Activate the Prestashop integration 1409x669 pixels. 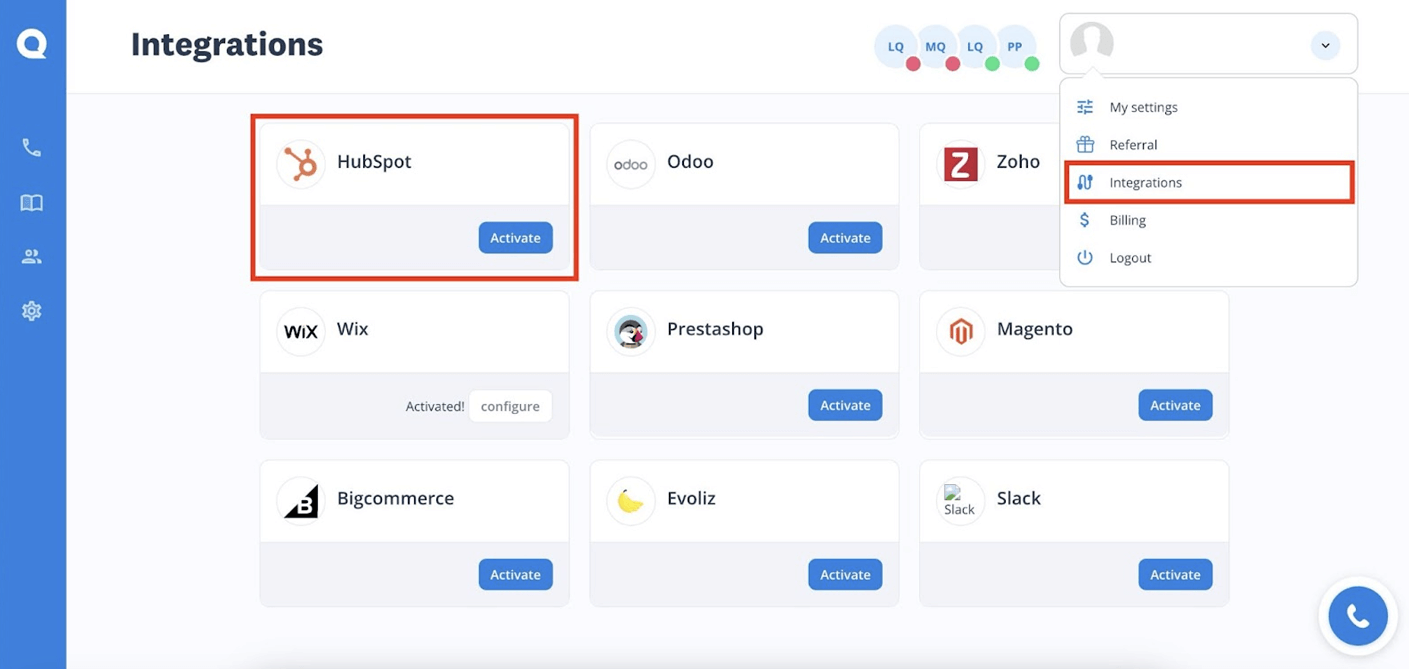click(x=845, y=406)
